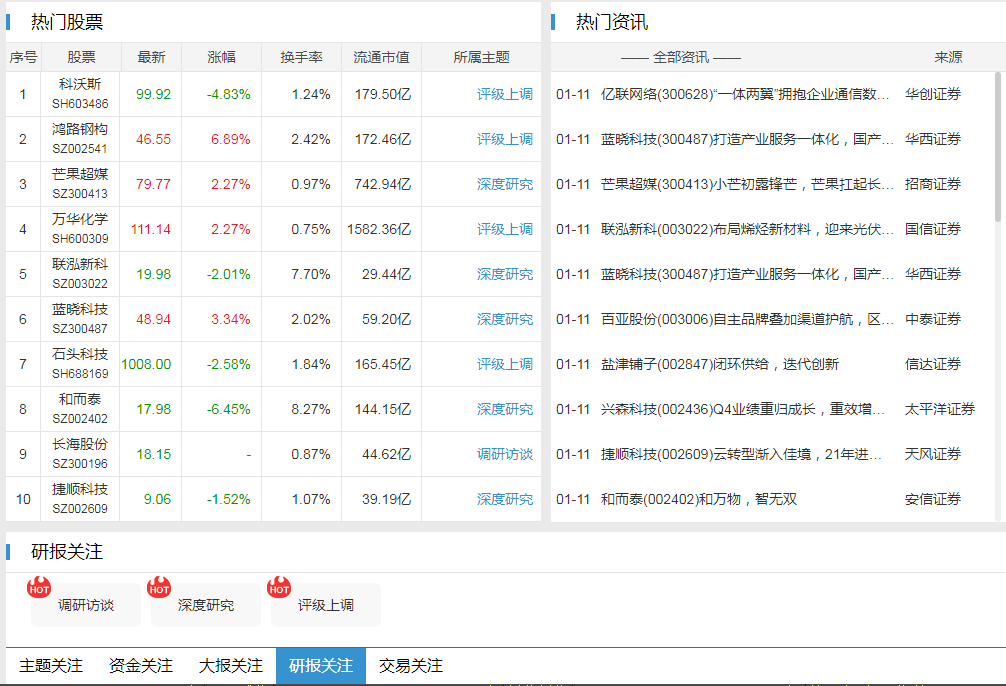
Task: Click the 热门资讯 list scrollbar
Action: 998,148
